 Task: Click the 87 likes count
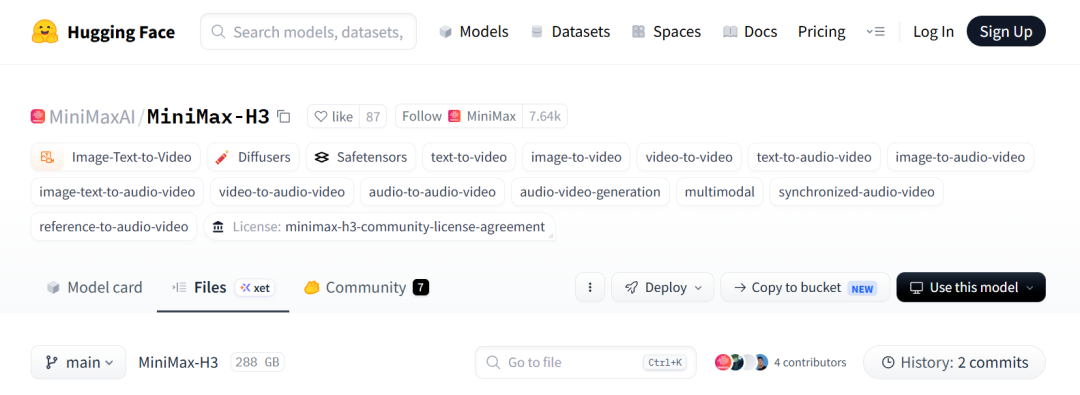(x=373, y=117)
